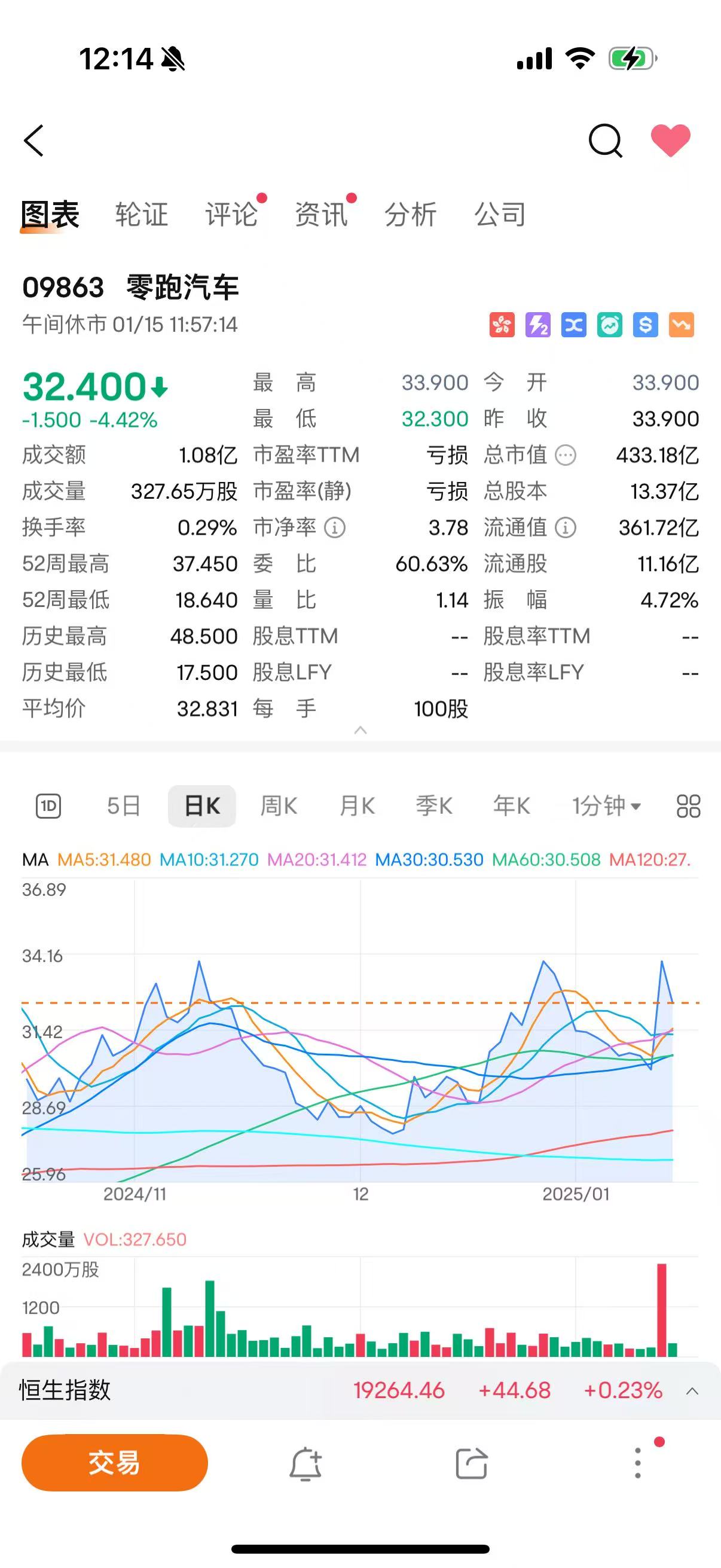
Task: Tap the 52周最高 value 37.450
Action: click(205, 565)
